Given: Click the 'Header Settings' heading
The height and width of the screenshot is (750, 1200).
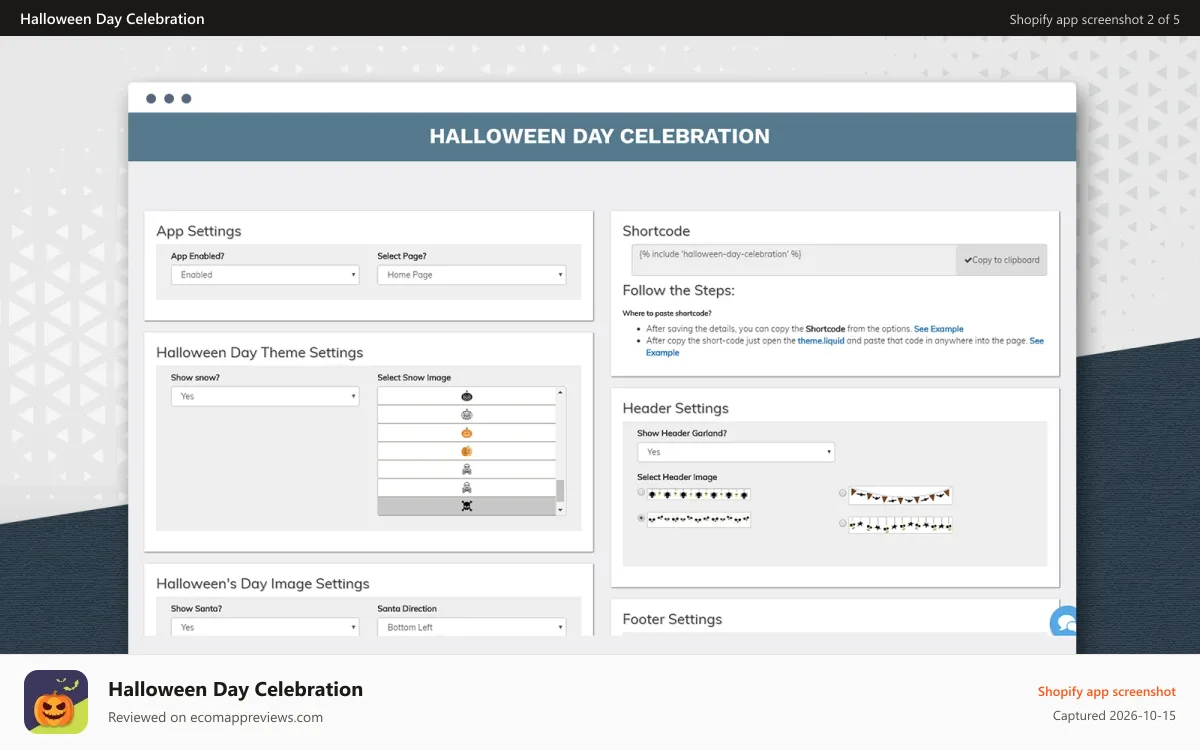Looking at the screenshot, I should [676, 408].
